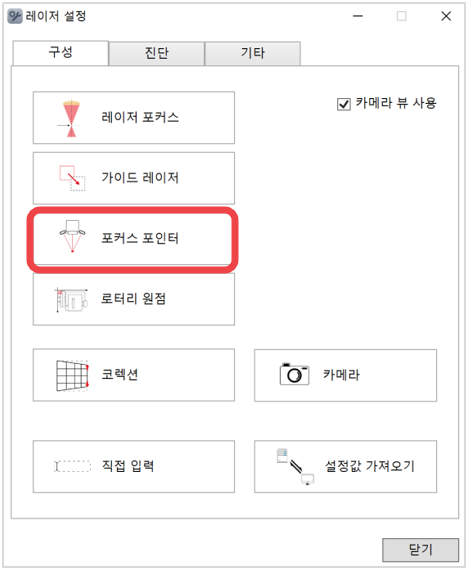Click the focus pointer lens icon

(x=72, y=236)
